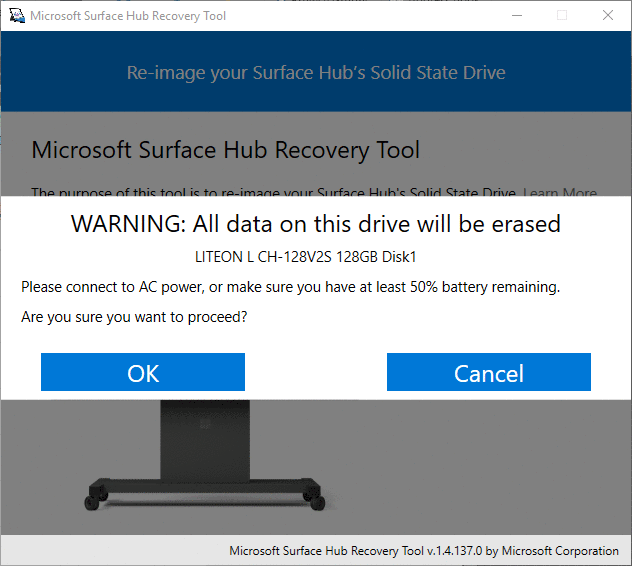Viewport: 632px width, 566px height.
Task: Click the 'Are you sure you want to proceed?' text
Action: (x=134, y=317)
